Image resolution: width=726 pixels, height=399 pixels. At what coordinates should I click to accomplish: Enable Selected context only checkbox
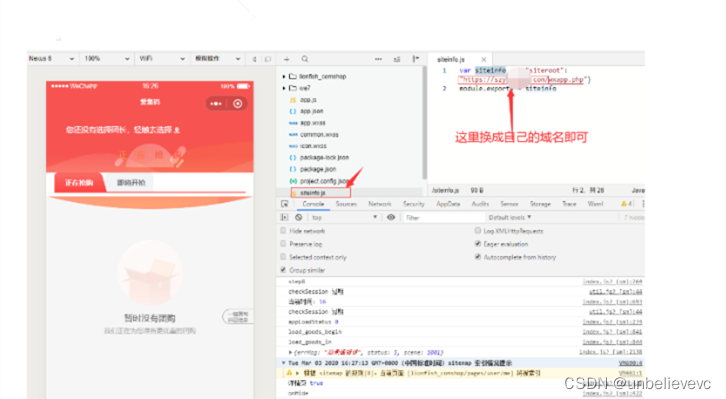click(x=283, y=256)
